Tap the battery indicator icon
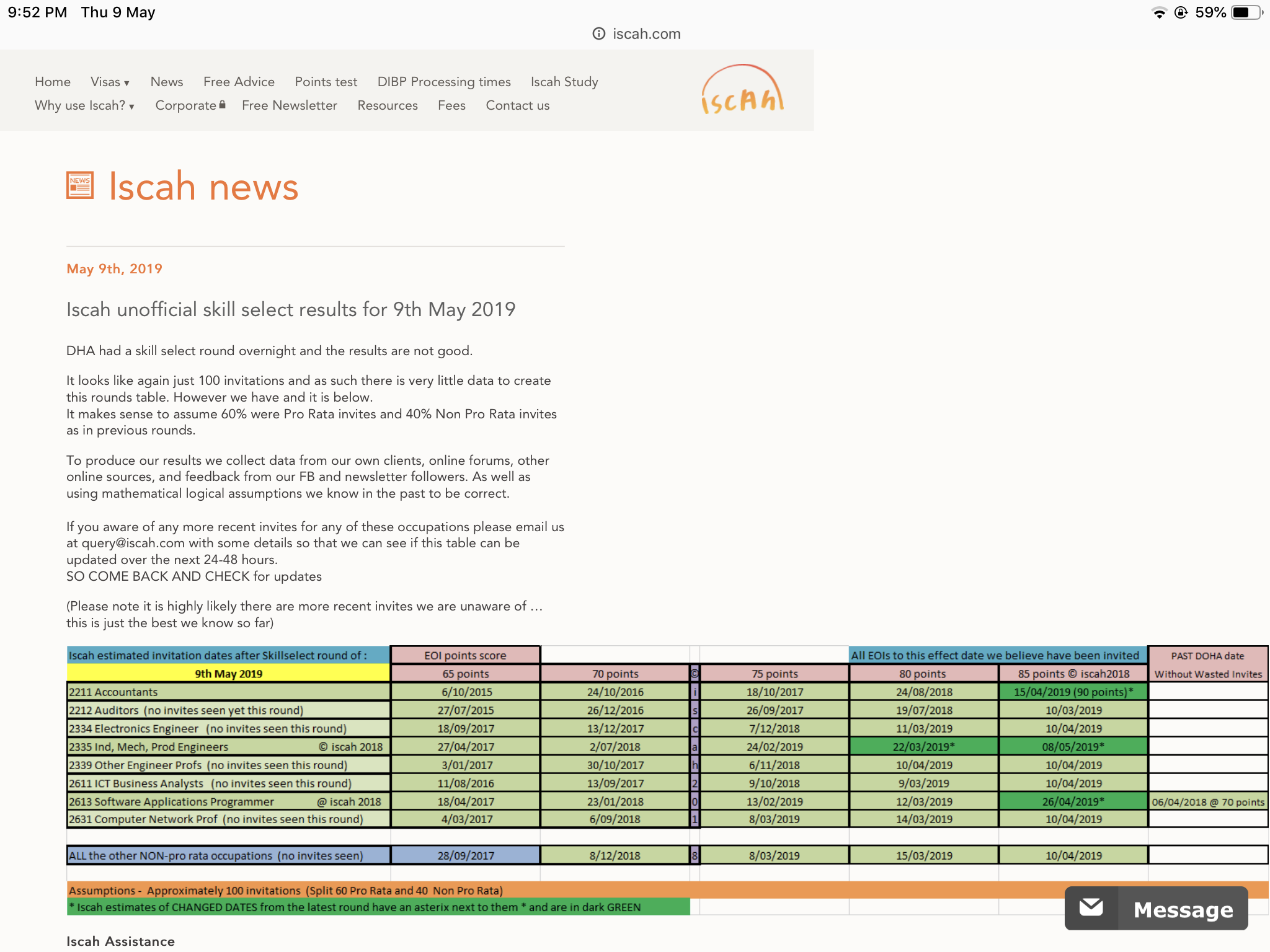This screenshot has height=952, width=1270. pos(1246,12)
